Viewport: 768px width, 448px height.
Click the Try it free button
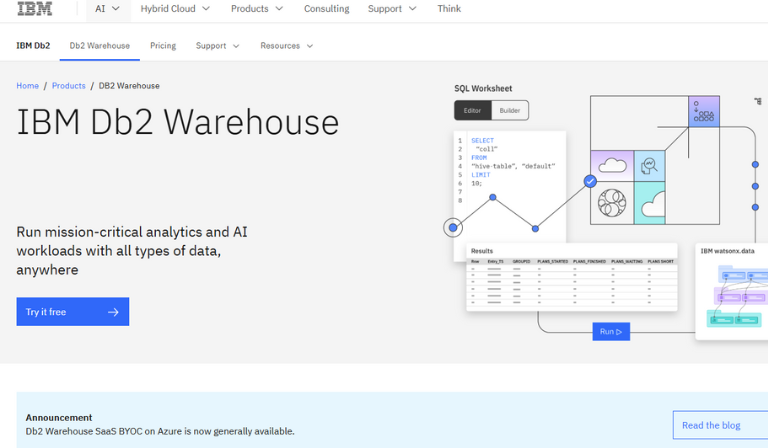72,311
